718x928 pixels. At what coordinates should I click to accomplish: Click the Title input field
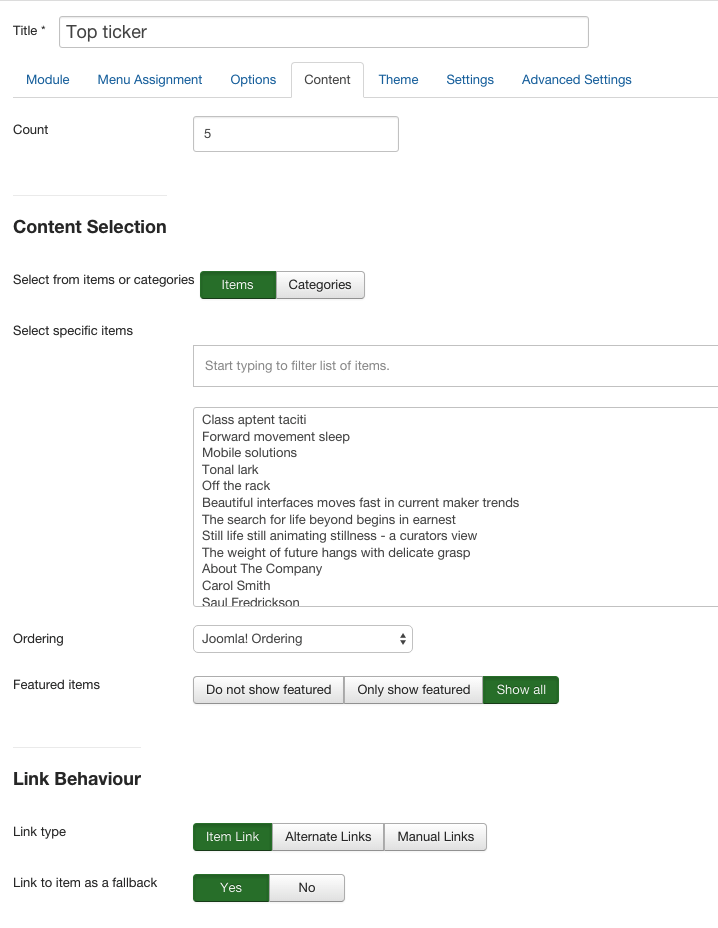point(324,32)
